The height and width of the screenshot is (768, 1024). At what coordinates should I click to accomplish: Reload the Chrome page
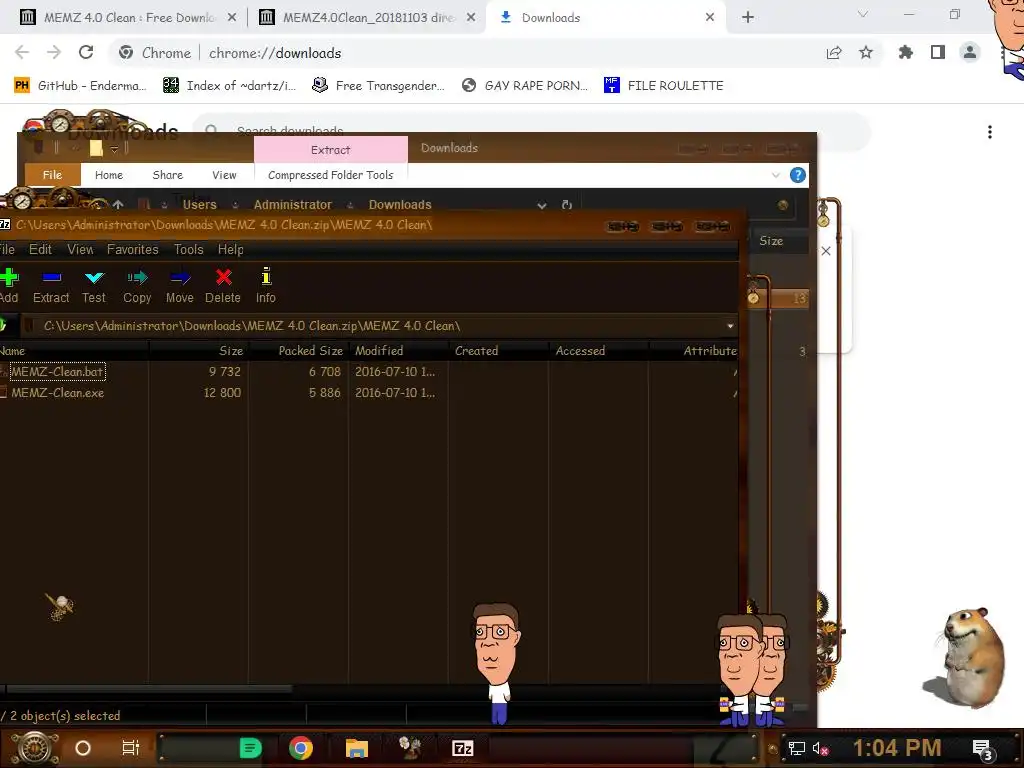86,52
